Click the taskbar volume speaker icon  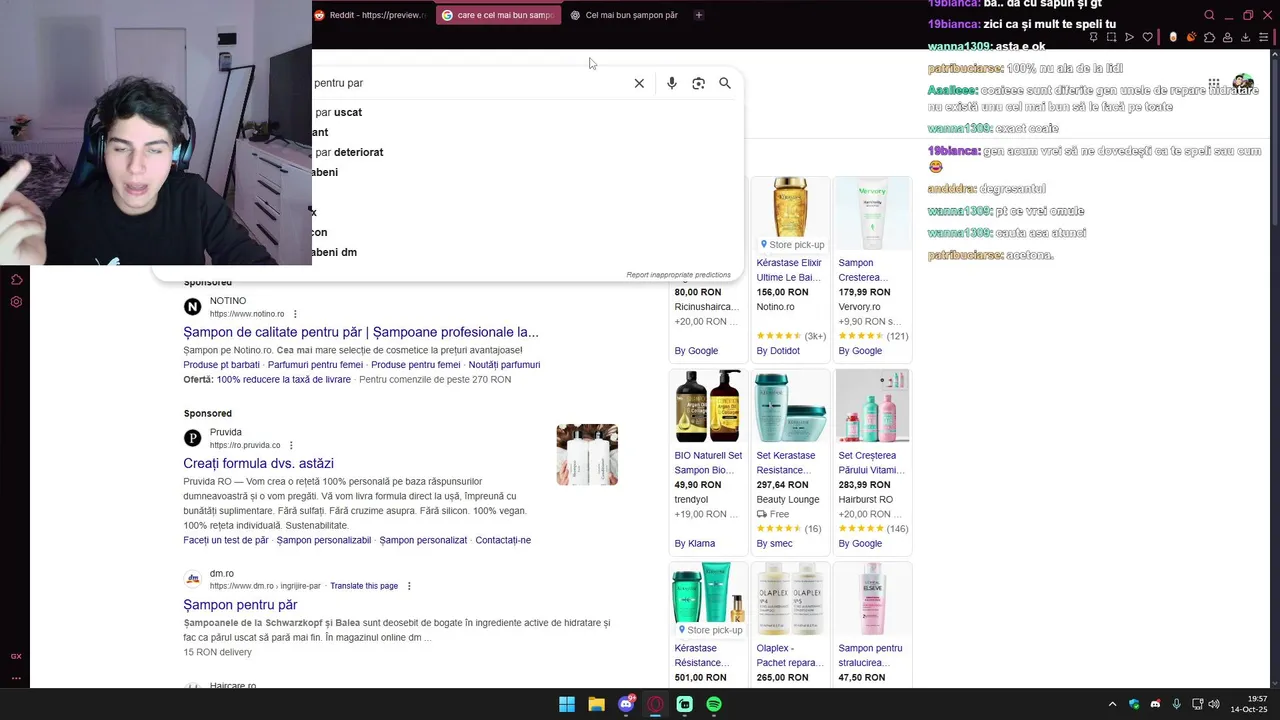point(1214,704)
